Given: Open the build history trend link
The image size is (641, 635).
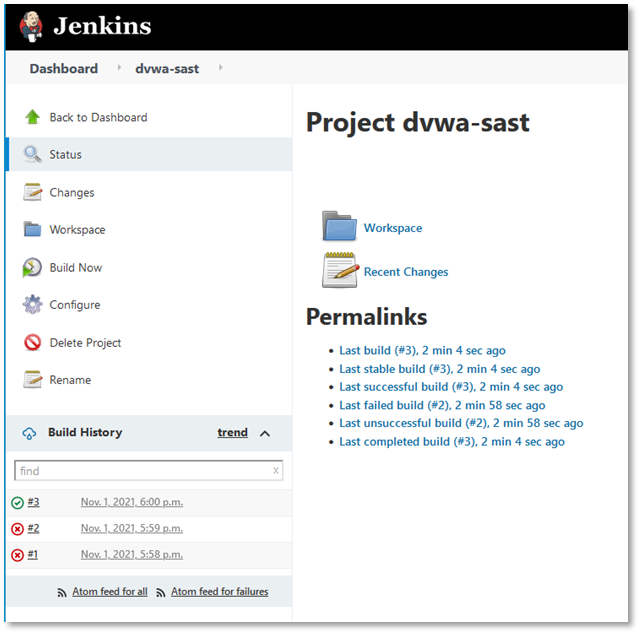Looking at the screenshot, I should [232, 433].
